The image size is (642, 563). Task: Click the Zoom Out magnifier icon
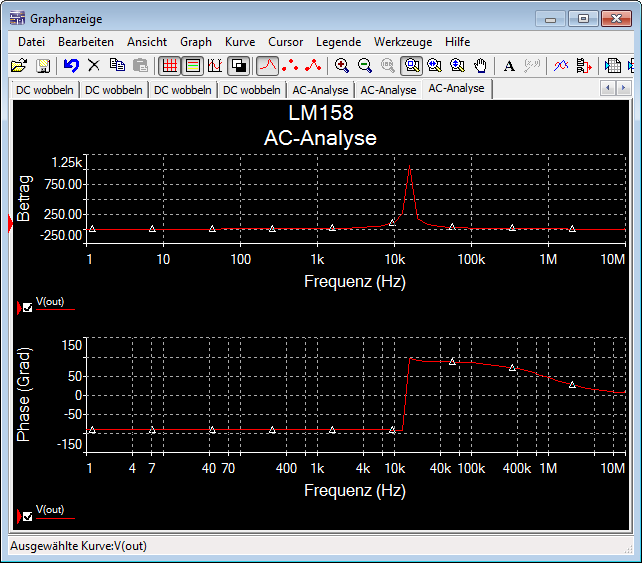point(364,66)
